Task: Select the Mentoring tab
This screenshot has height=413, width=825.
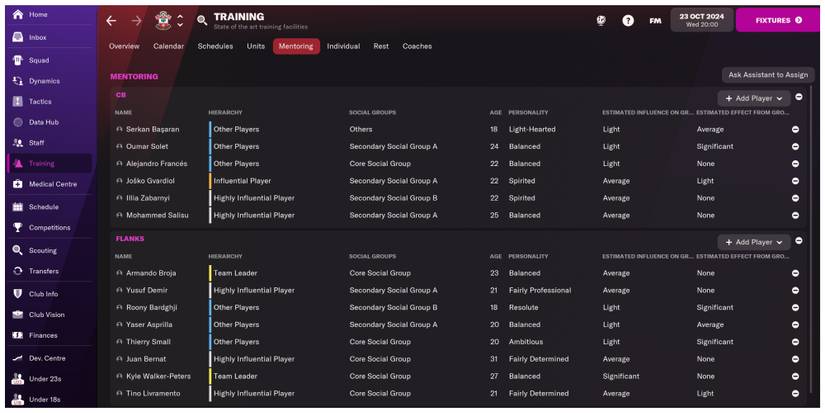Action: [x=296, y=46]
